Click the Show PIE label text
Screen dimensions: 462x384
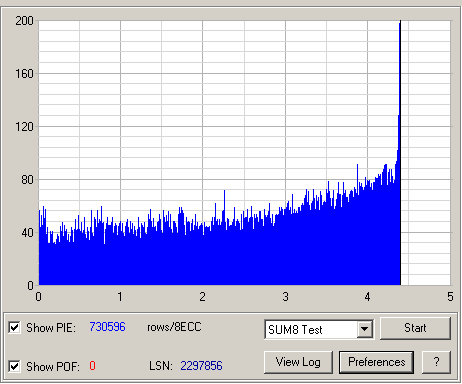click(x=51, y=328)
